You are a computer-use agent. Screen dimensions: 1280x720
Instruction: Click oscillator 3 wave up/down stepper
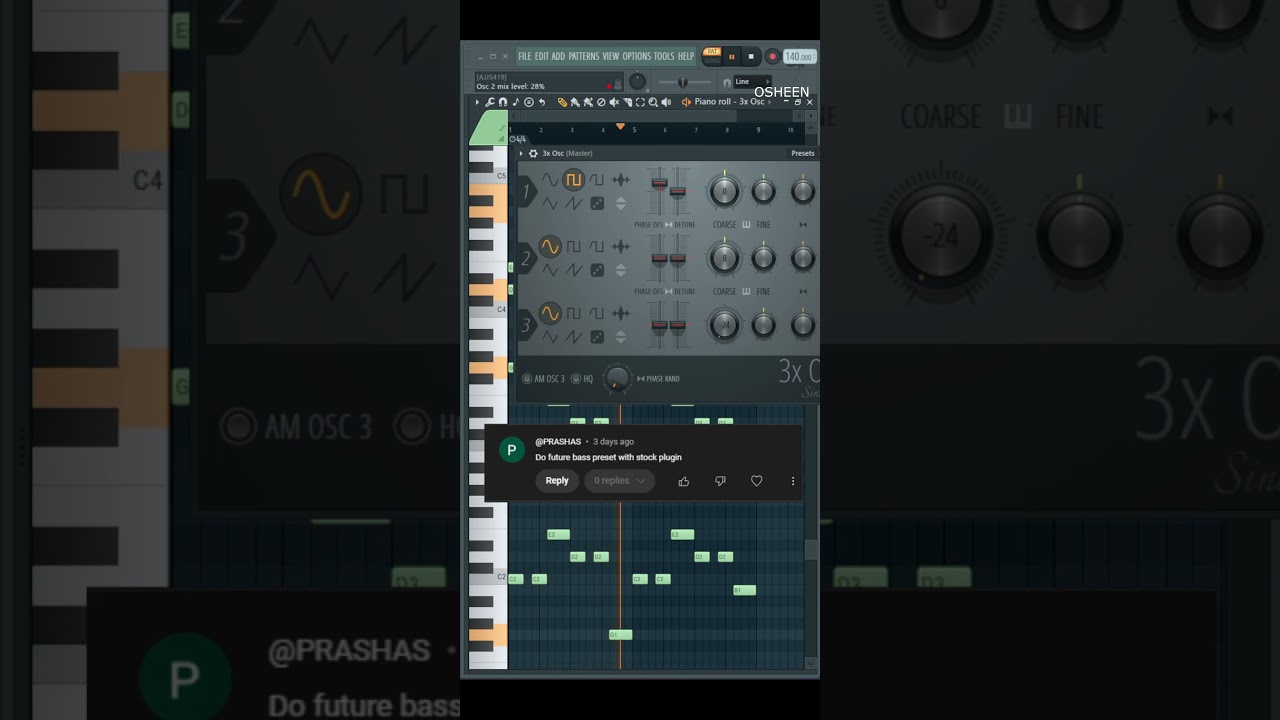(621, 337)
